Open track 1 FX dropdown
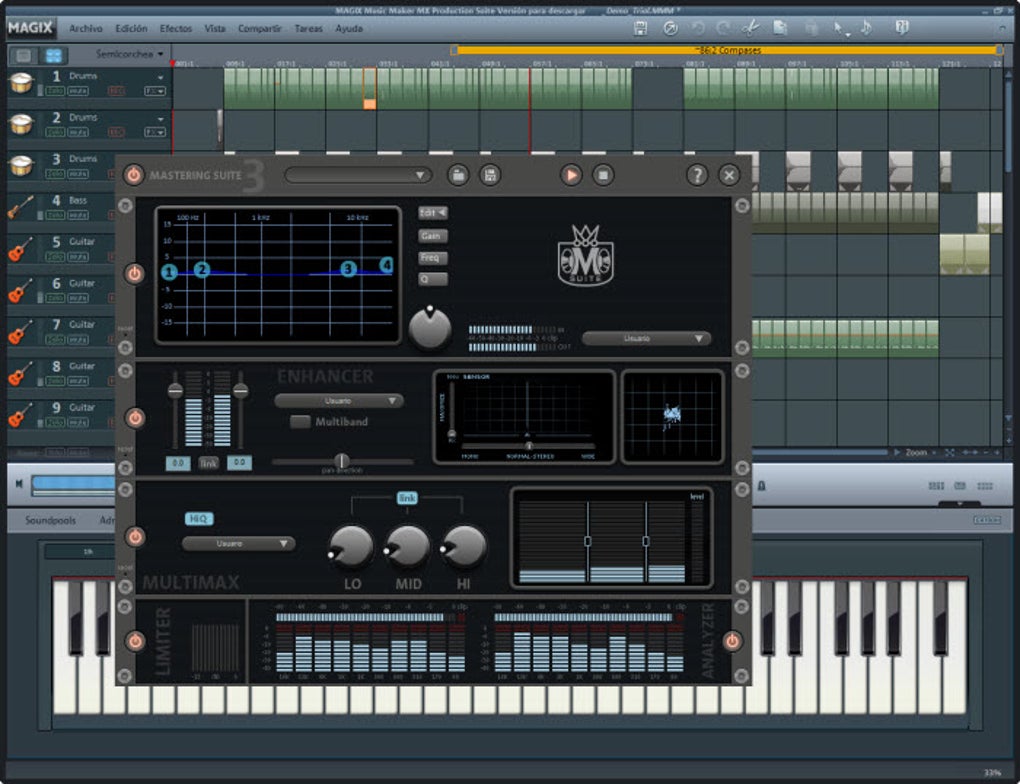1020x784 pixels. pos(155,91)
